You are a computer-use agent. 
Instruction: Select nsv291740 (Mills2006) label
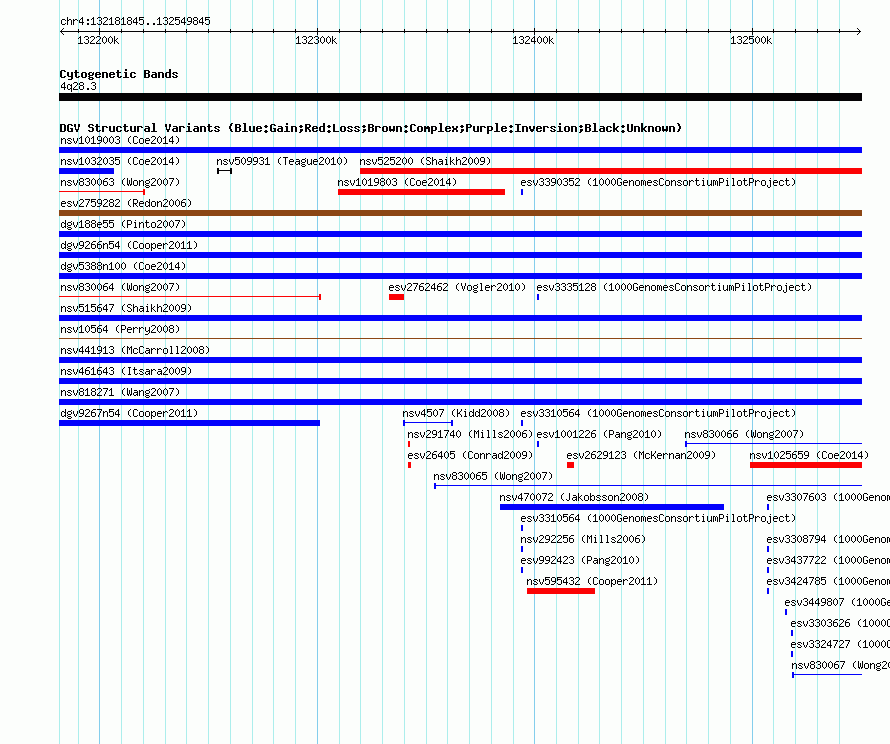pyautogui.click(x=470, y=434)
